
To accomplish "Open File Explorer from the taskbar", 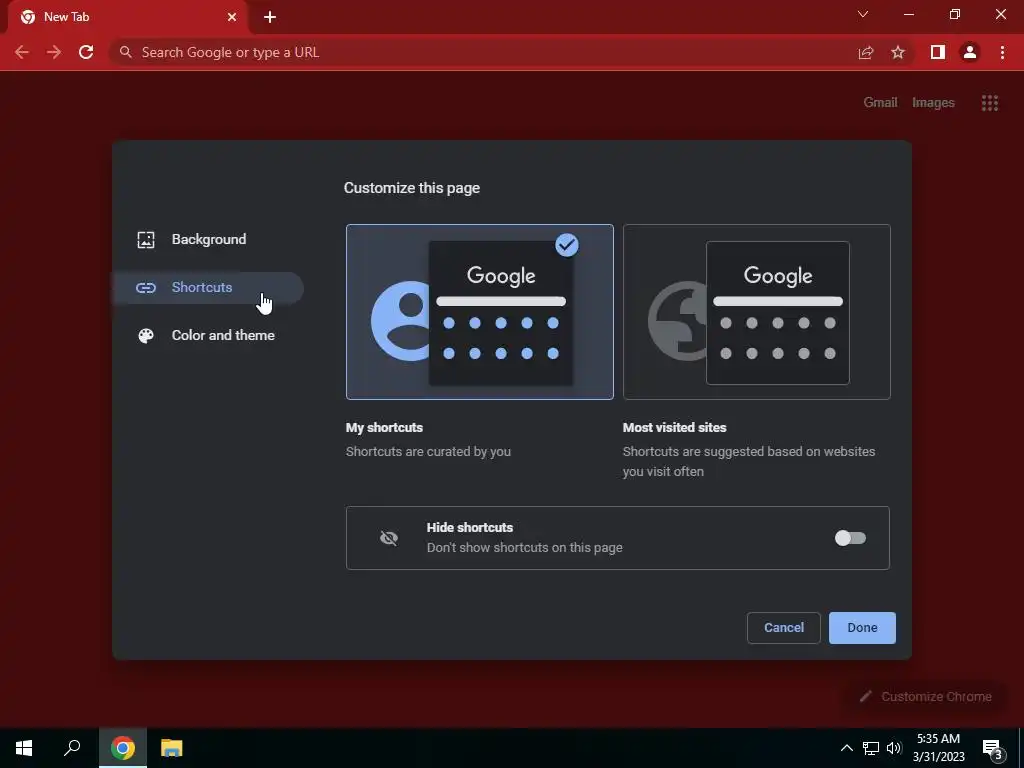I will [172, 748].
